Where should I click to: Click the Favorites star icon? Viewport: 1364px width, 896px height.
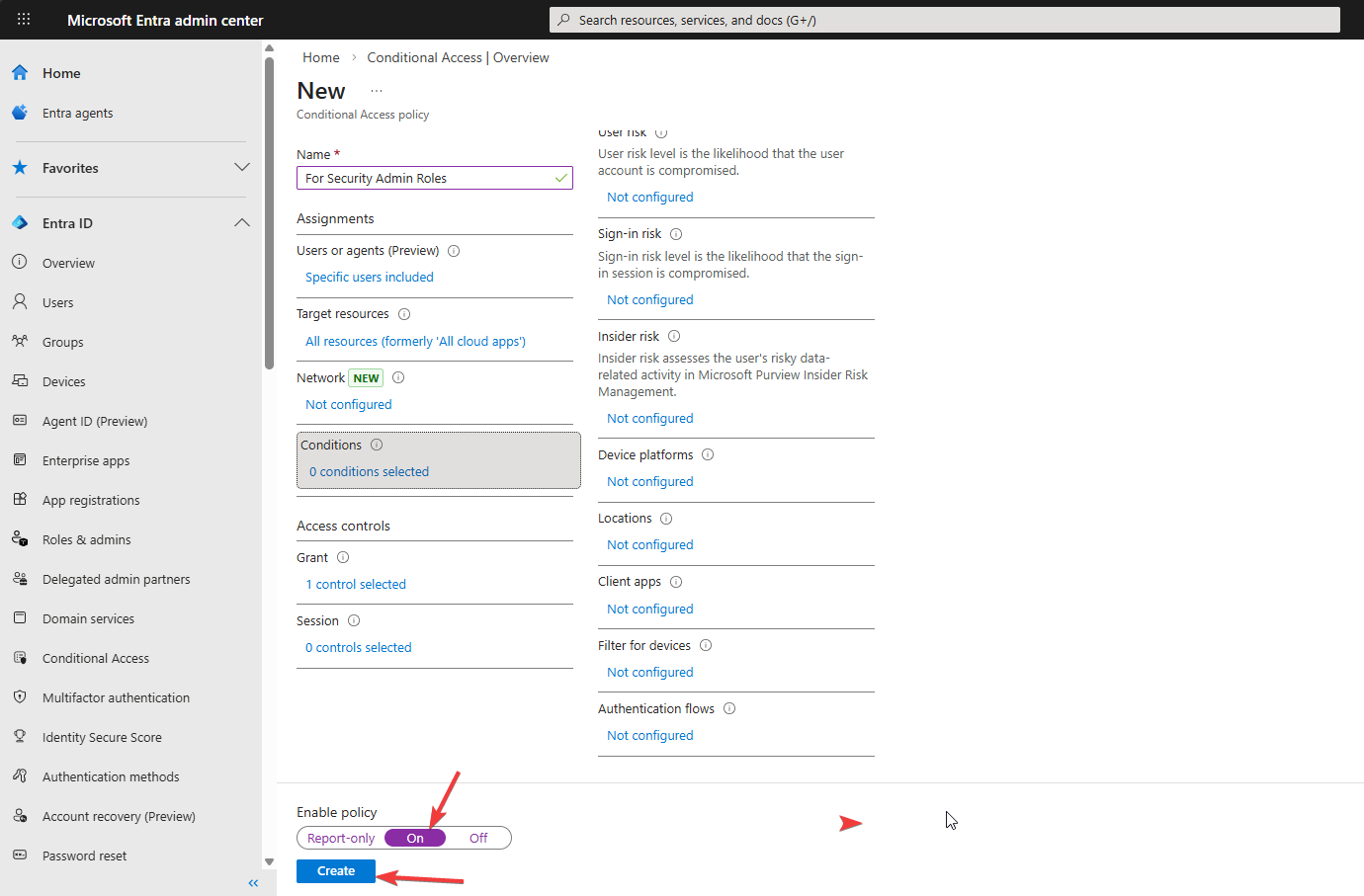tap(20, 167)
